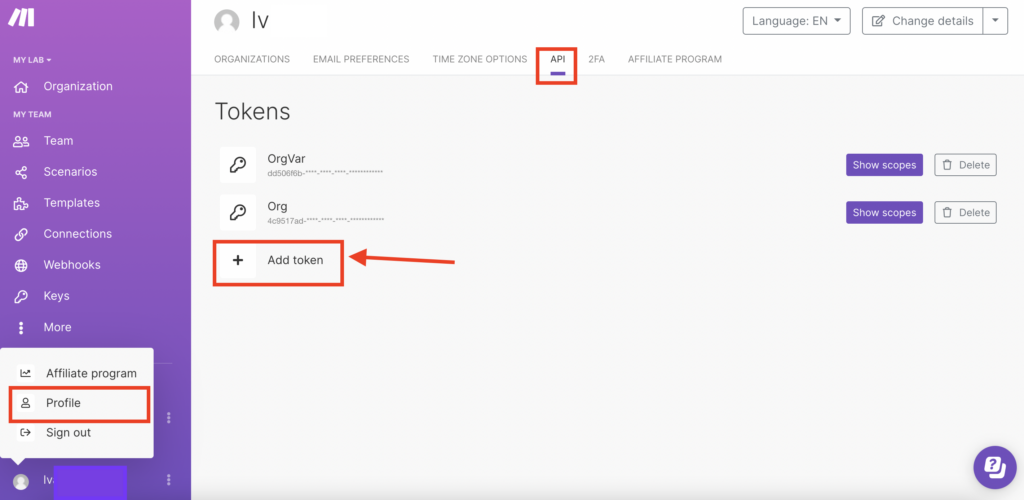Go to Scenarios via share icon
The width and height of the screenshot is (1024, 500).
tap(21, 172)
